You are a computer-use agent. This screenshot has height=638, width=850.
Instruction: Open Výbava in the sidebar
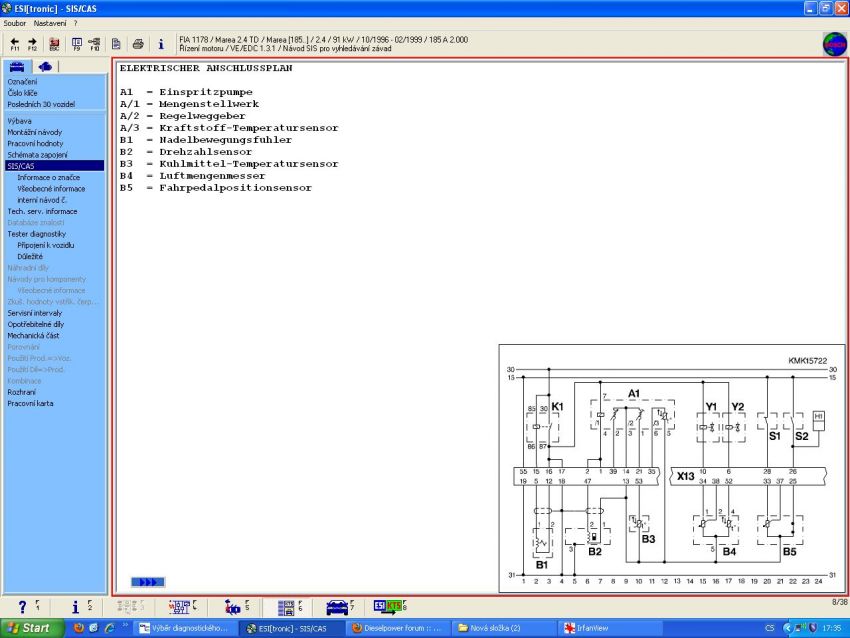[x=20, y=121]
